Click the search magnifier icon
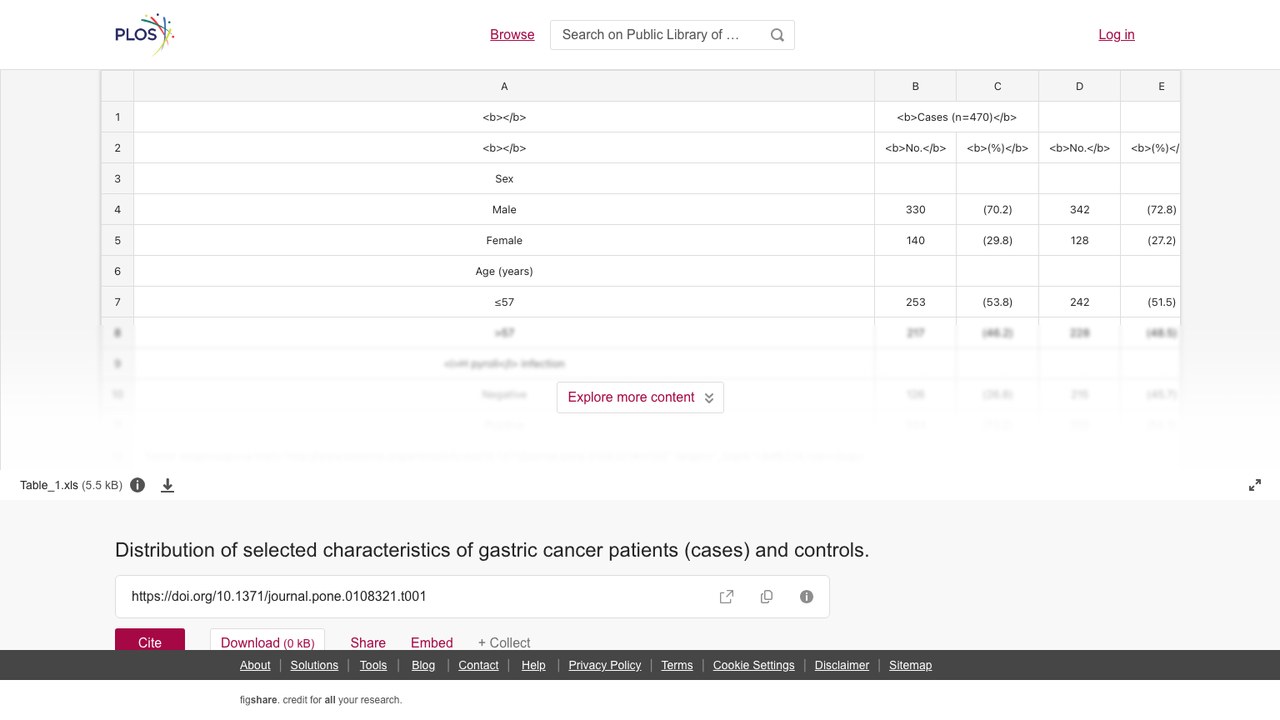This screenshot has width=1280, height=720. (777, 35)
